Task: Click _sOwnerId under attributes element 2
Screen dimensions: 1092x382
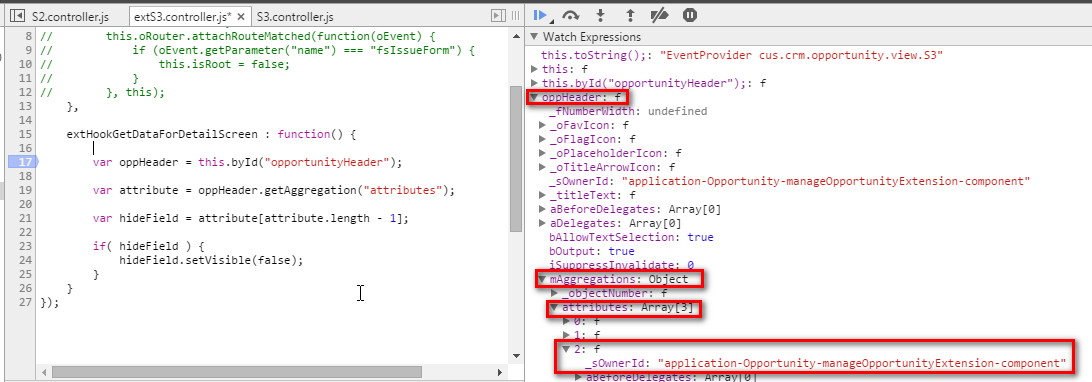Action: pos(826,363)
